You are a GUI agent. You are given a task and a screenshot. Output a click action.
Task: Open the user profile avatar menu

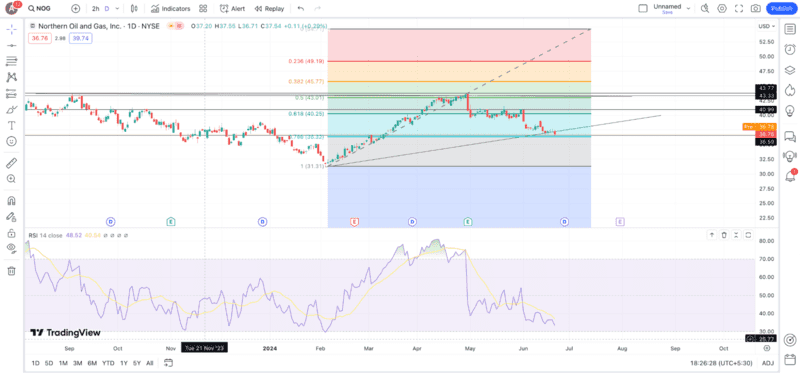click(x=11, y=8)
